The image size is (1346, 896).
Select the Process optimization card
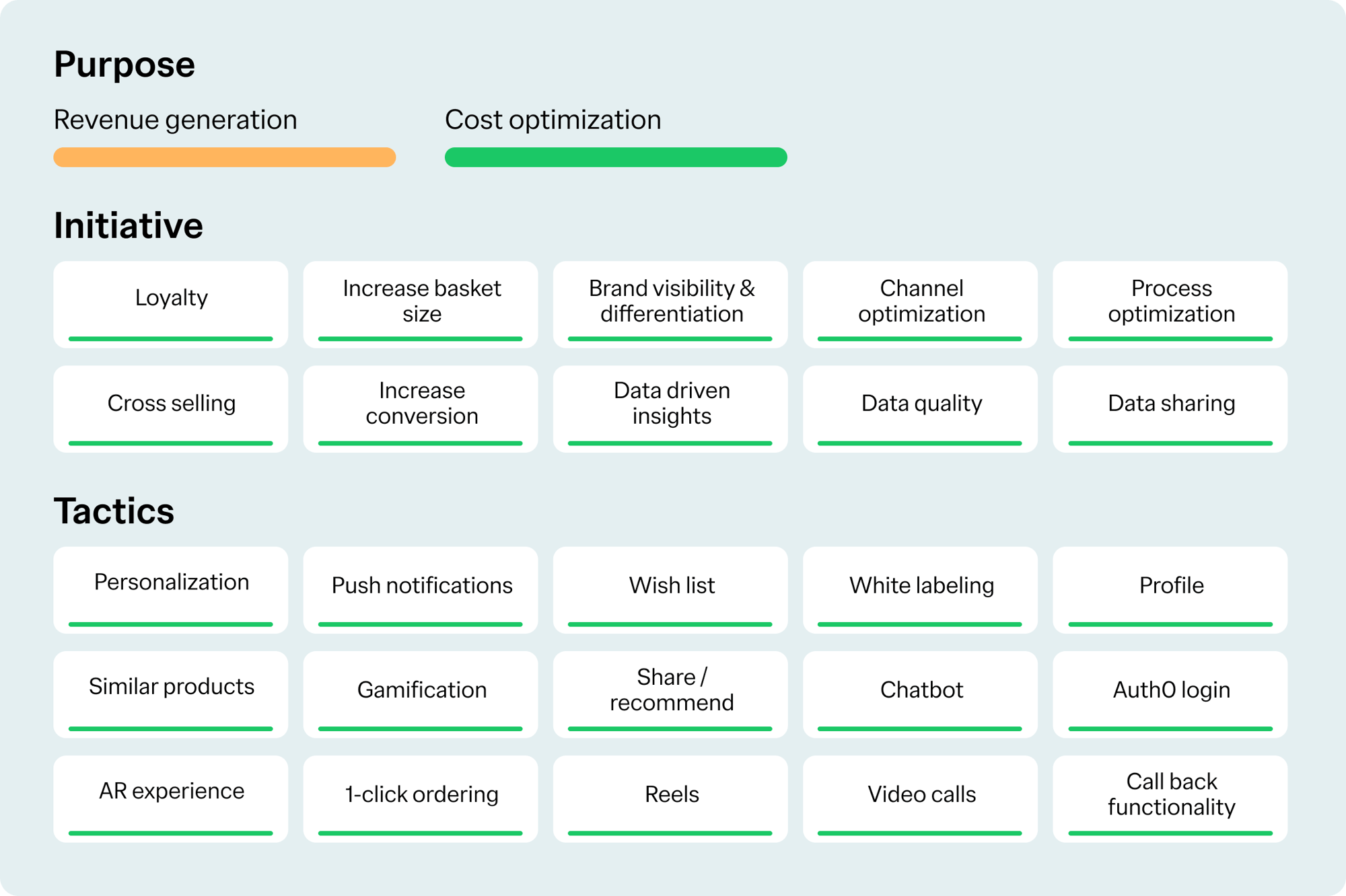1170,304
